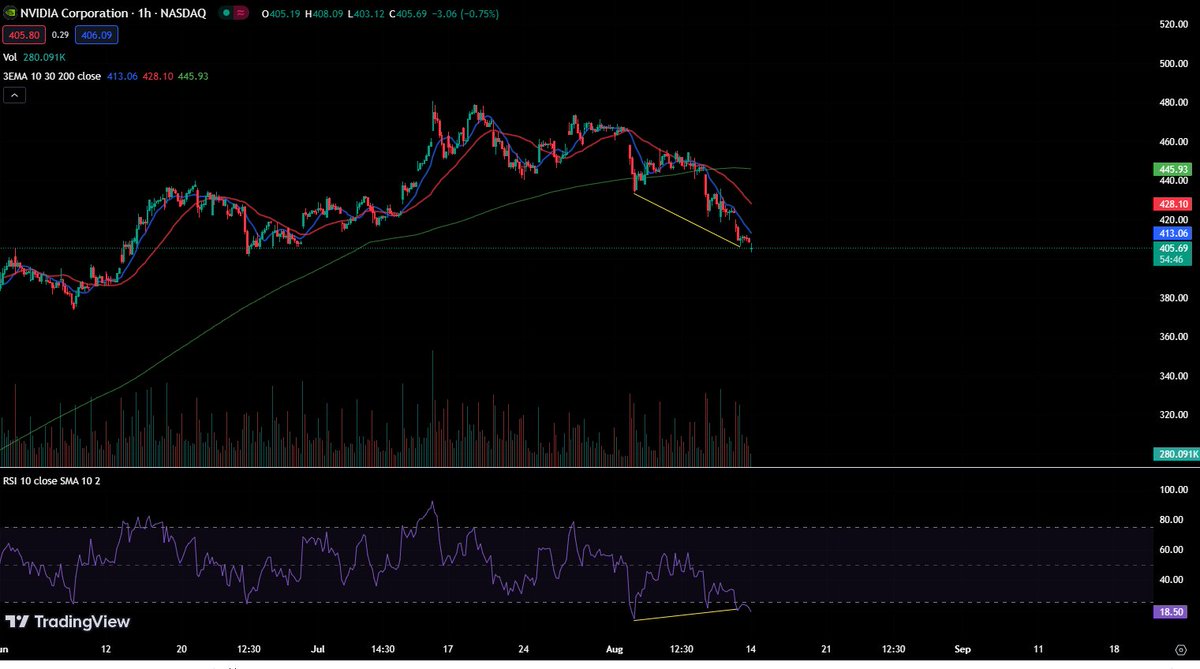The image size is (1200, 669).
Task: Click the yellow divergence line on the RSI pane
Action: click(x=686, y=615)
